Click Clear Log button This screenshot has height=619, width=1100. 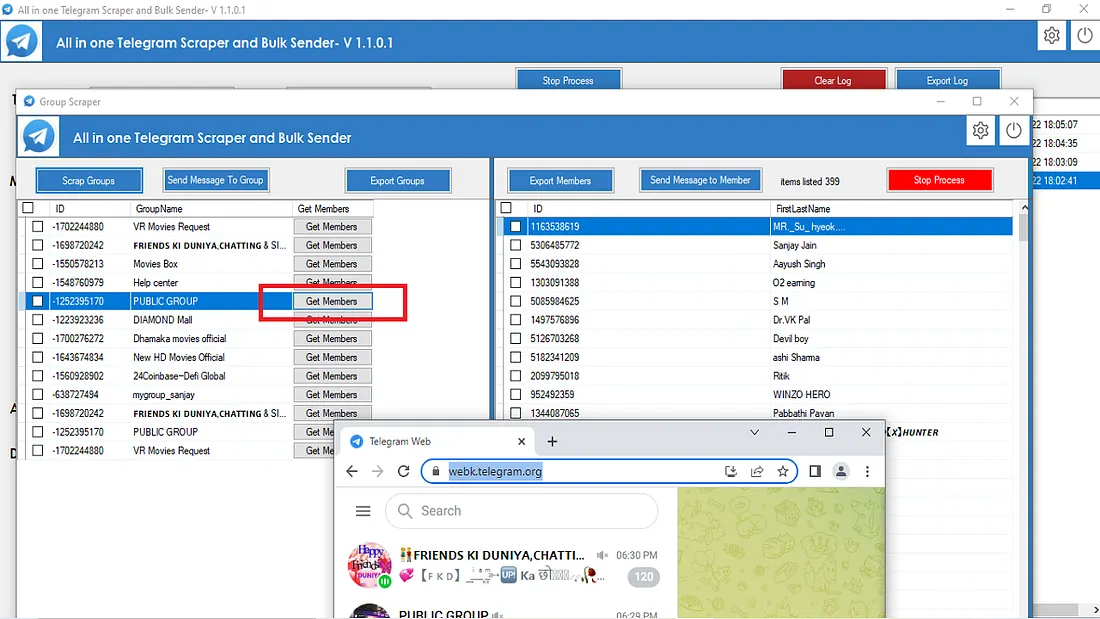[x=833, y=80]
